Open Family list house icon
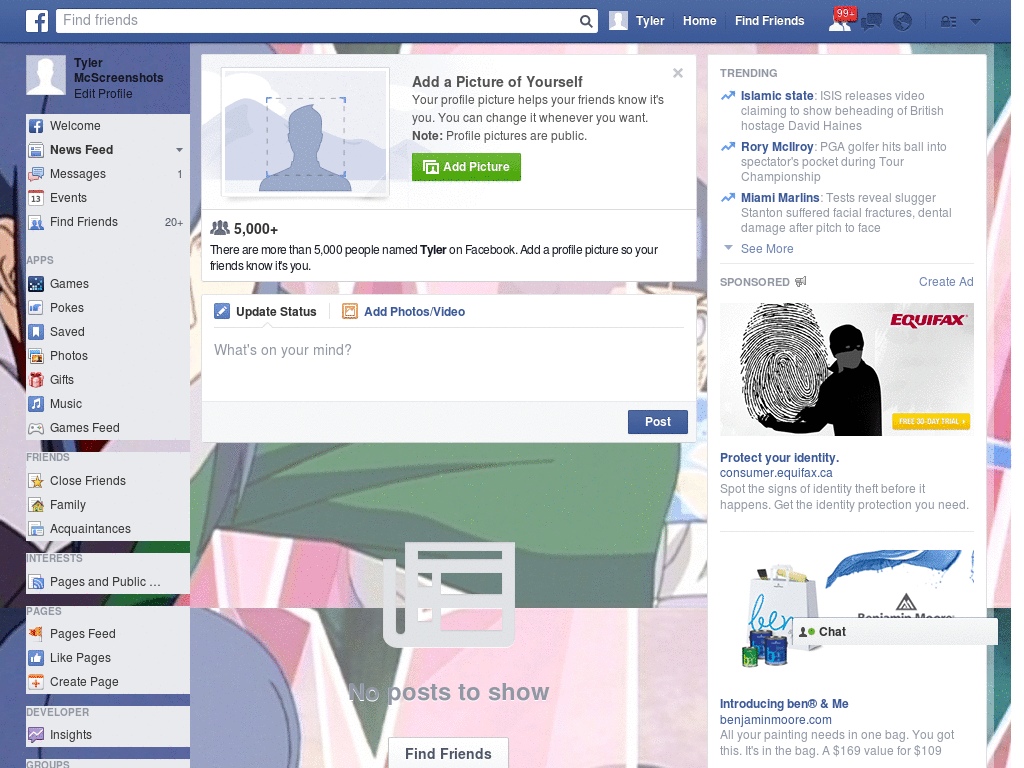1024x768 pixels. [x=36, y=505]
